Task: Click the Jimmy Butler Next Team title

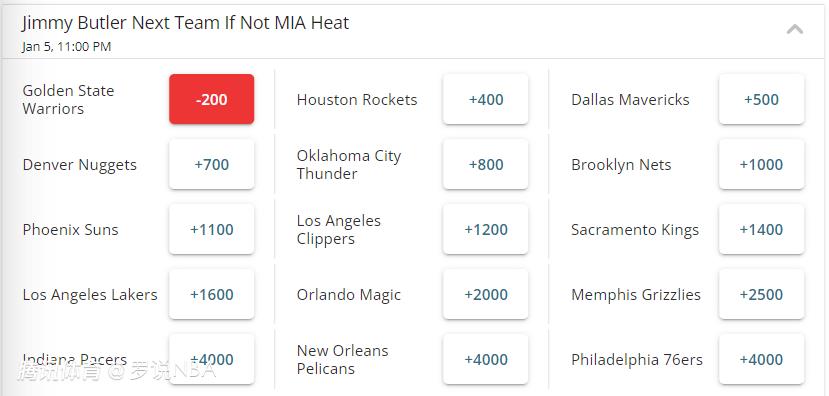Action: click(x=186, y=23)
